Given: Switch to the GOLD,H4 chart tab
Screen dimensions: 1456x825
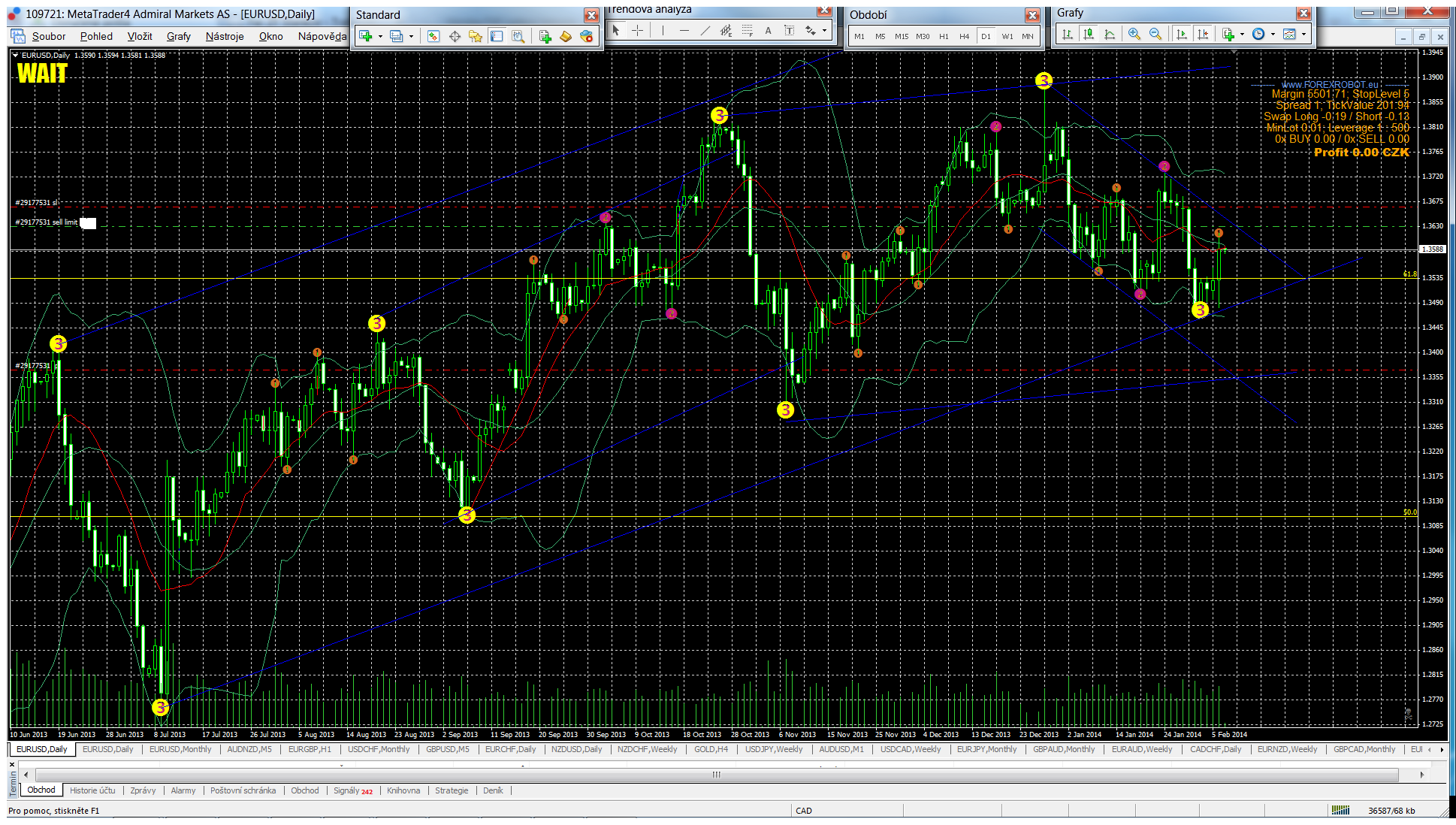Looking at the screenshot, I should (x=711, y=749).
